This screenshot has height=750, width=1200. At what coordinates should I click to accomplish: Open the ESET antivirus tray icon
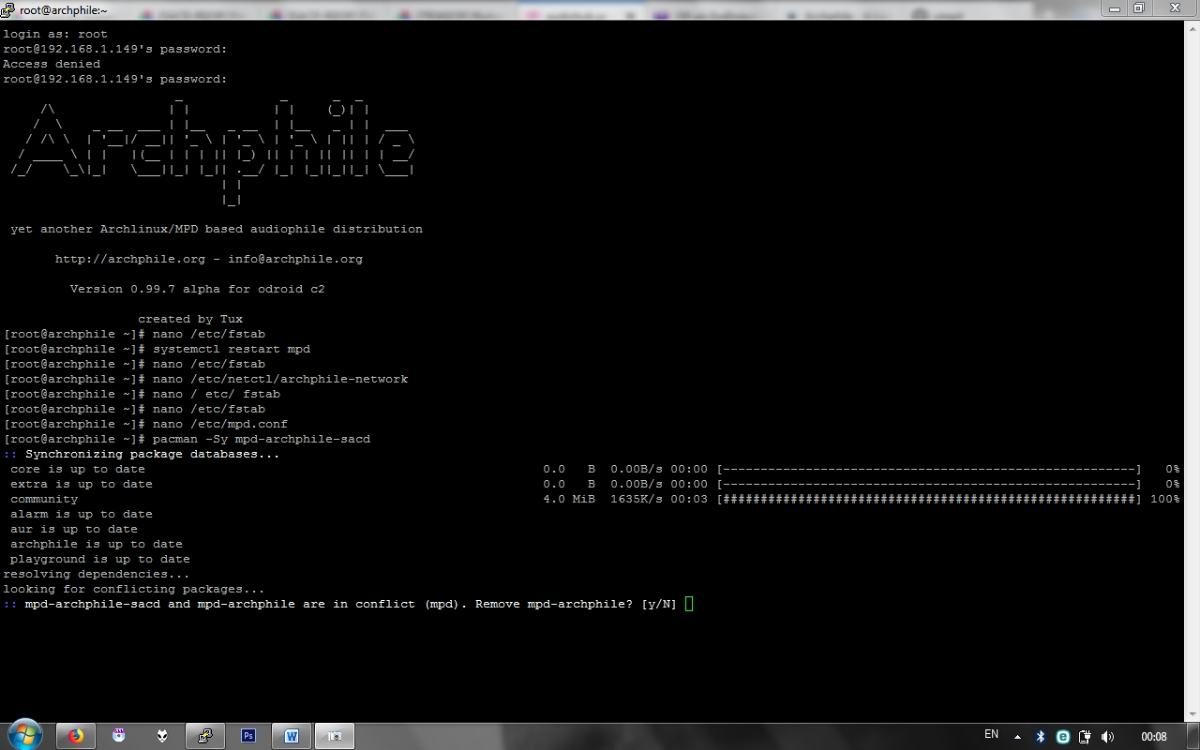1063,736
